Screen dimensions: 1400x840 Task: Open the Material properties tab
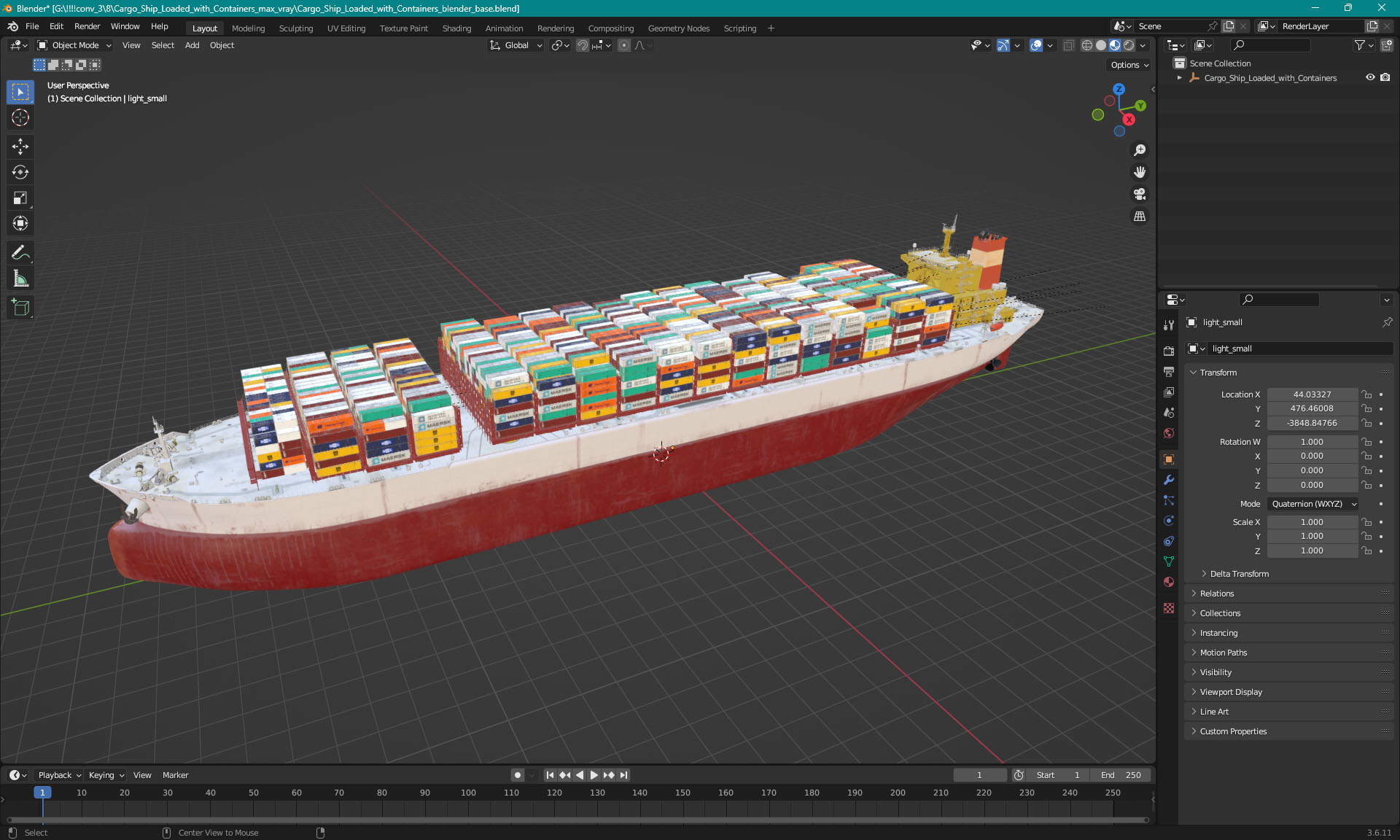pyautogui.click(x=1169, y=582)
